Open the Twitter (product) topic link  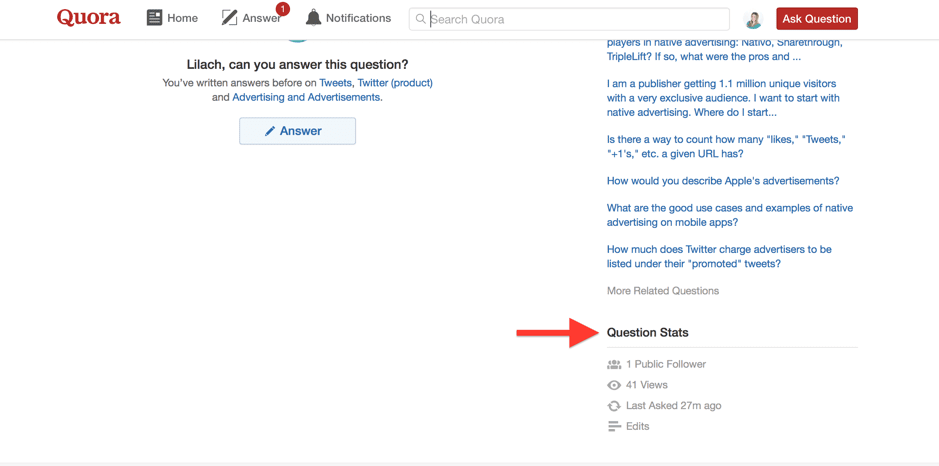pyautogui.click(x=395, y=83)
